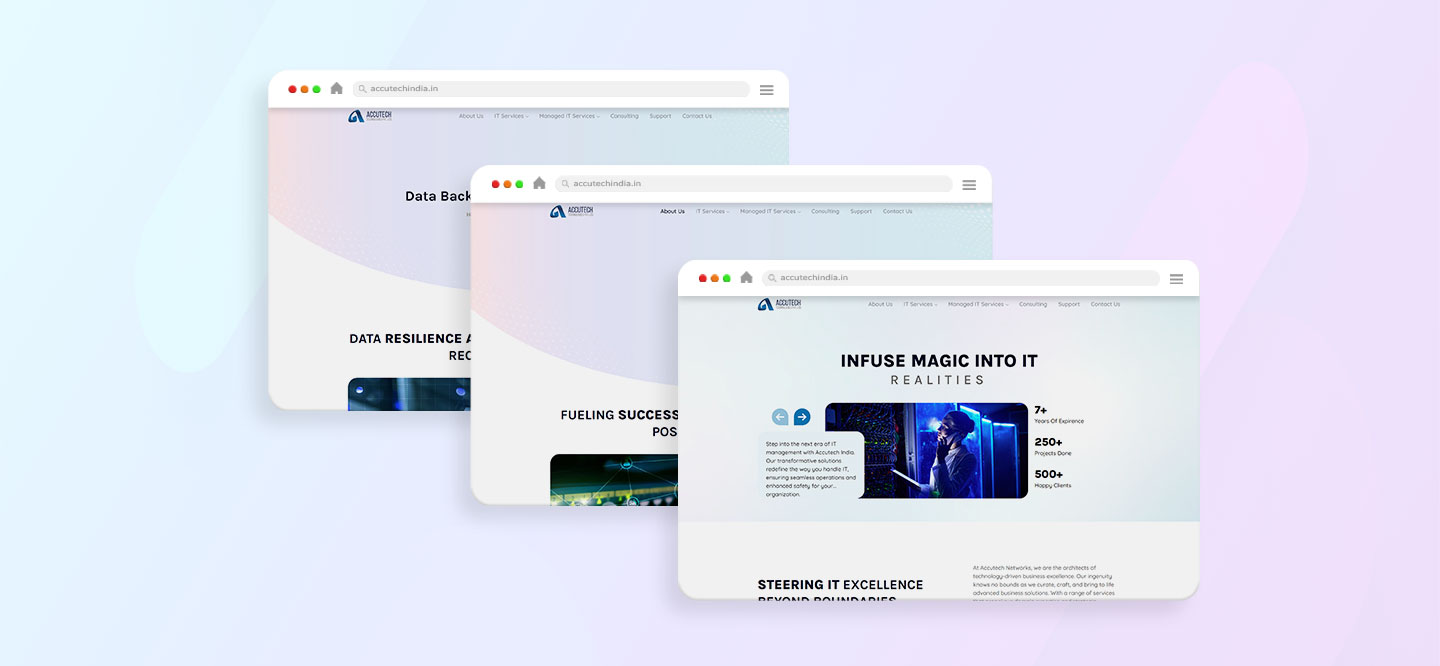
Task: Expand IT Services dropdown in the back window
Action: [x=511, y=116]
